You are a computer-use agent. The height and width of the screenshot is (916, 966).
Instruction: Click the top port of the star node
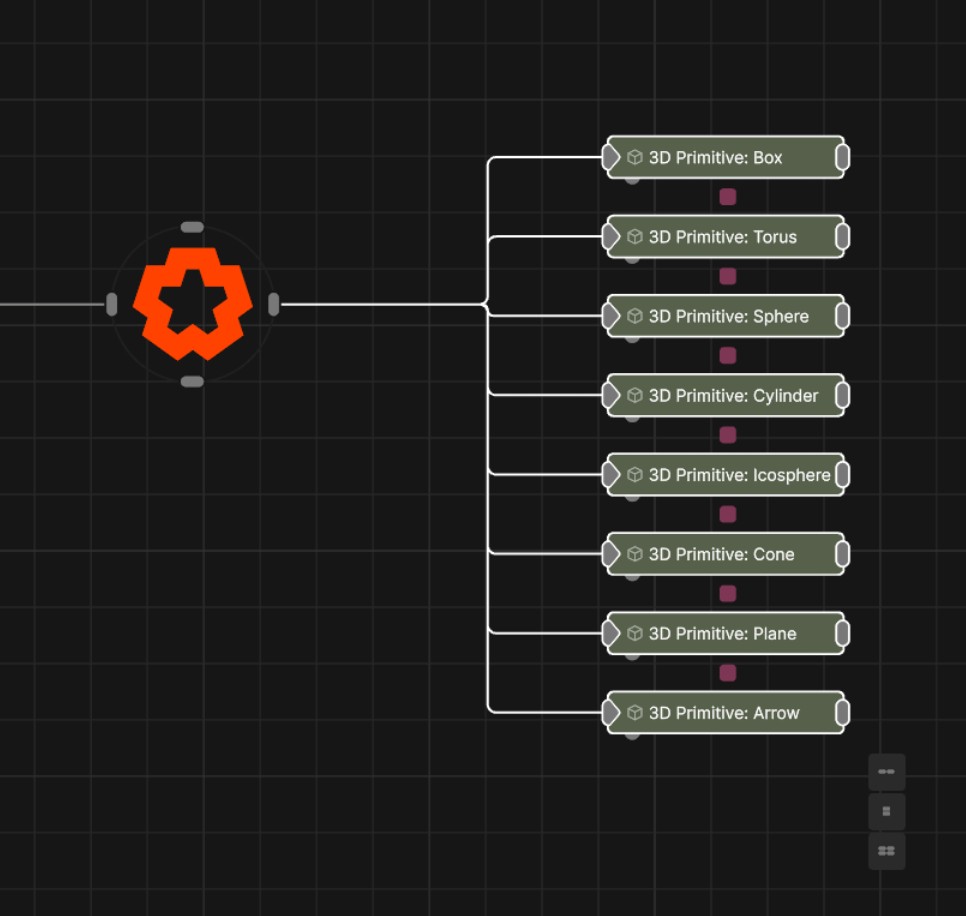[x=192, y=227]
